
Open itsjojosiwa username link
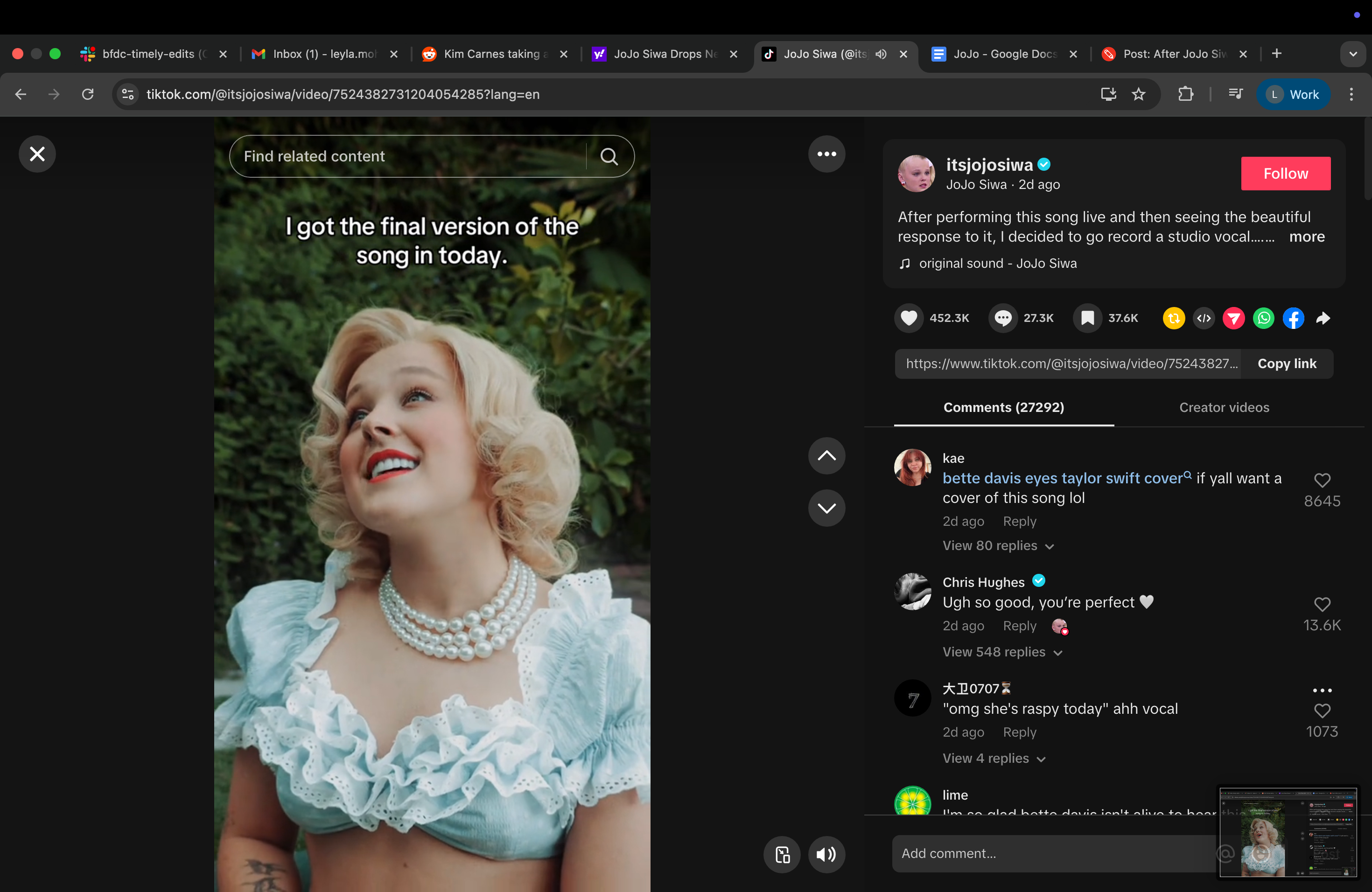pyautogui.click(x=989, y=165)
